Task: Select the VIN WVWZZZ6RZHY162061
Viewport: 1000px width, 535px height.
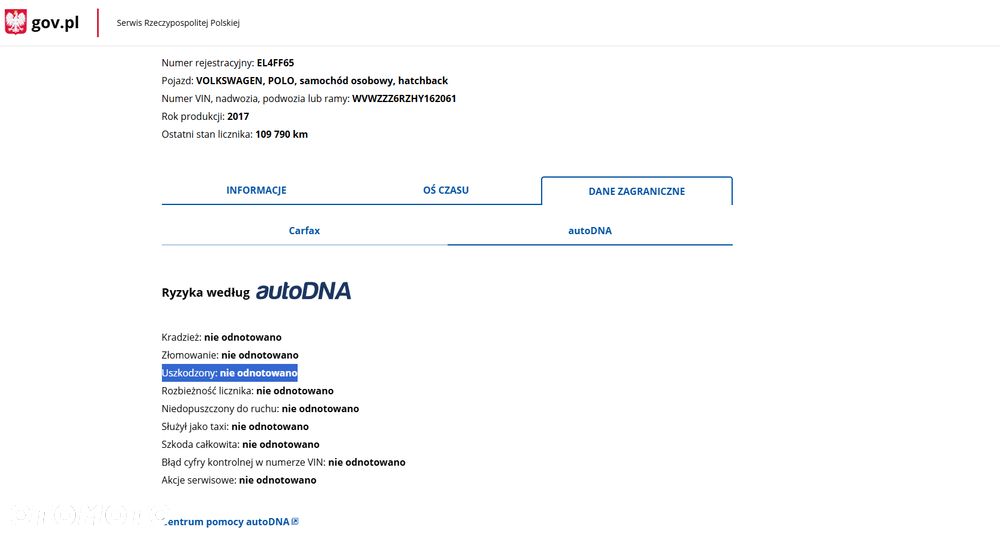Action: (404, 99)
